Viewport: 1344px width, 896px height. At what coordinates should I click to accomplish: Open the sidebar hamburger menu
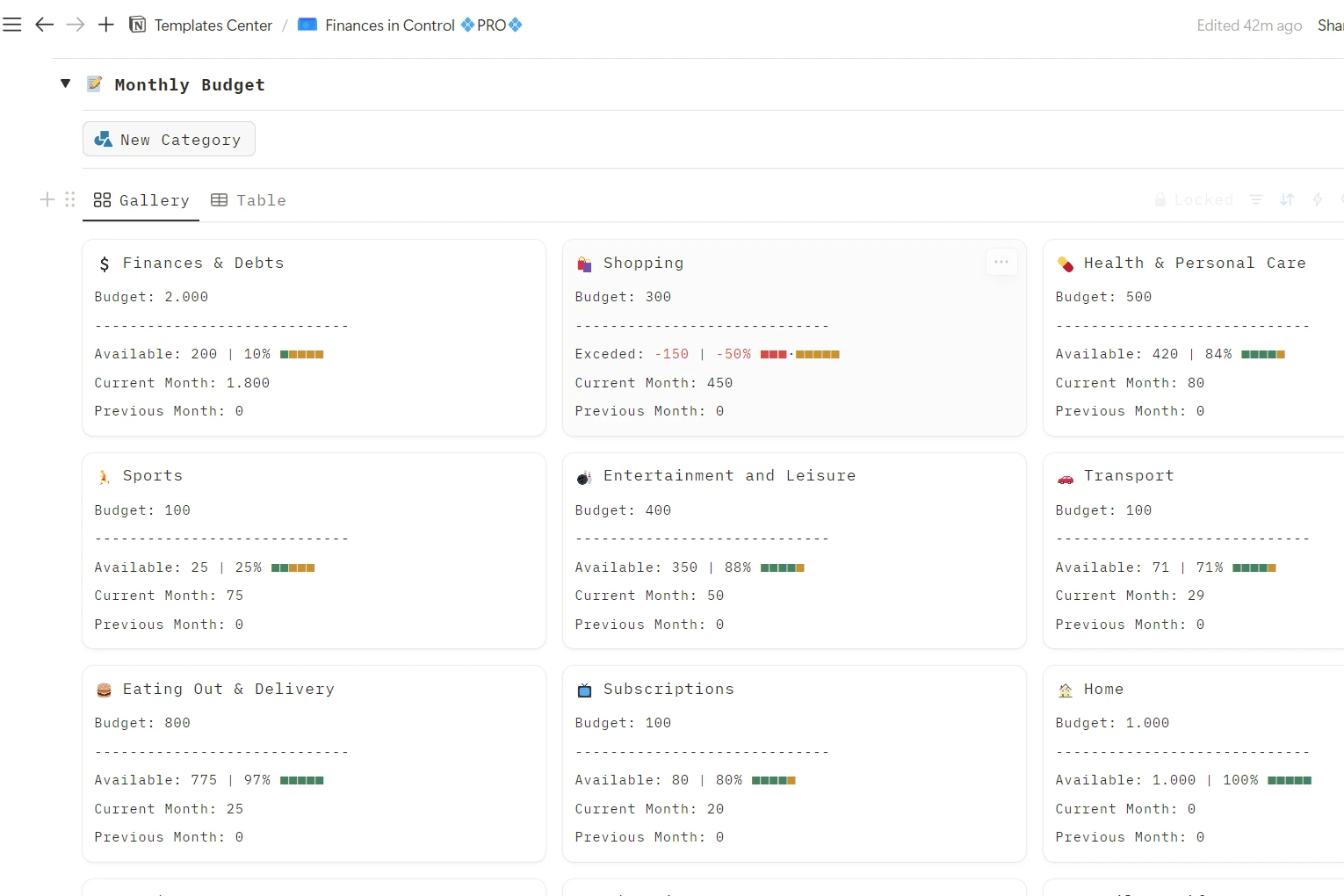point(12,25)
